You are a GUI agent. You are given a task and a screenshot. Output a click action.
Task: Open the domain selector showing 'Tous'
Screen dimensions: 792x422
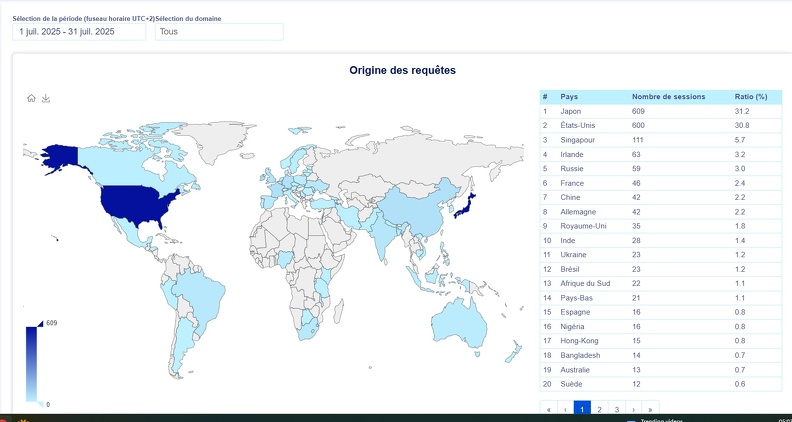coord(219,32)
